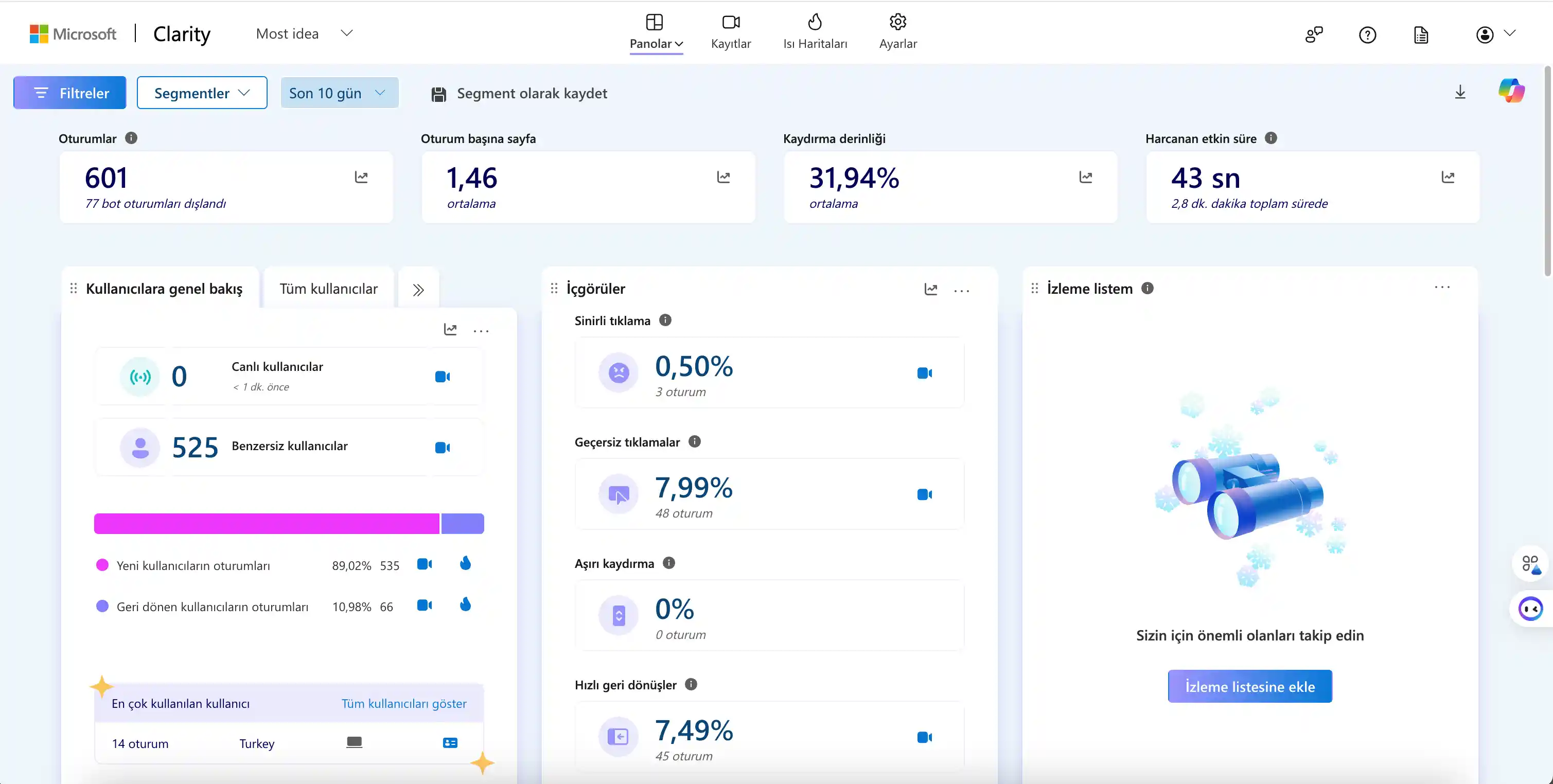Image resolution: width=1553 pixels, height=784 pixels.
Task: View heatmap for Geri dönen kullanıcıların oturumları
Action: (465, 604)
